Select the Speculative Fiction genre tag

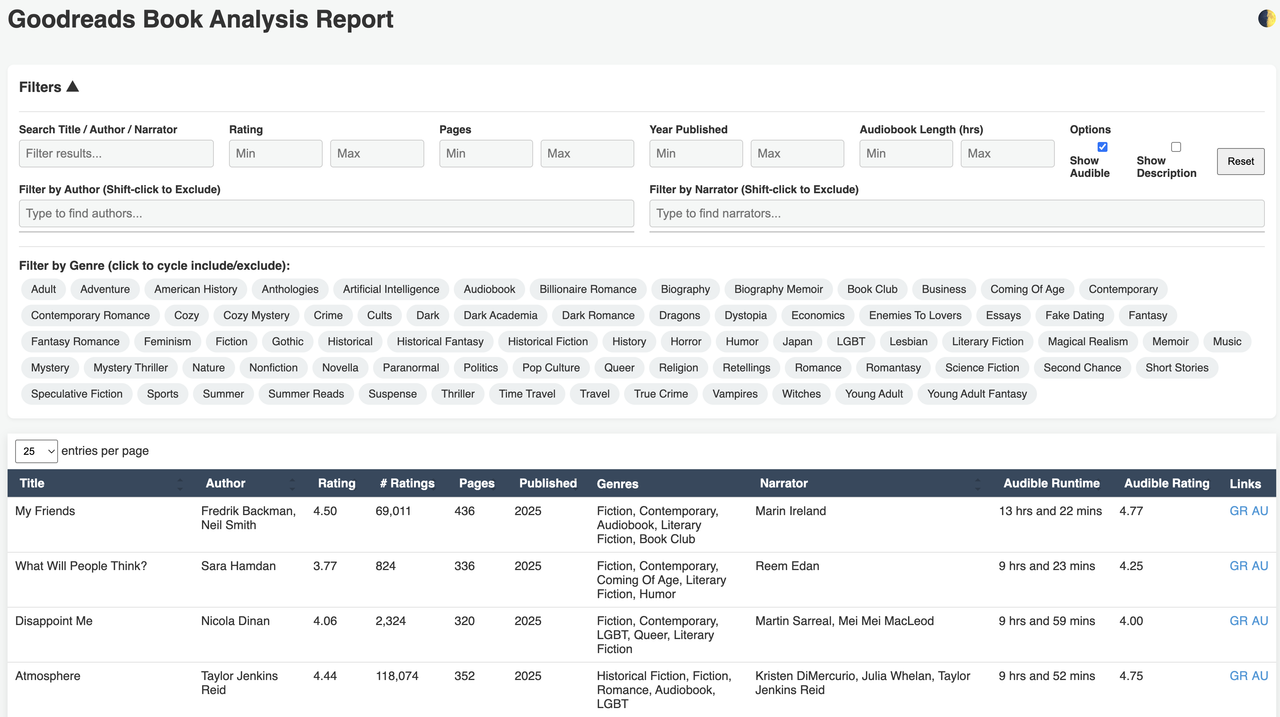click(77, 393)
